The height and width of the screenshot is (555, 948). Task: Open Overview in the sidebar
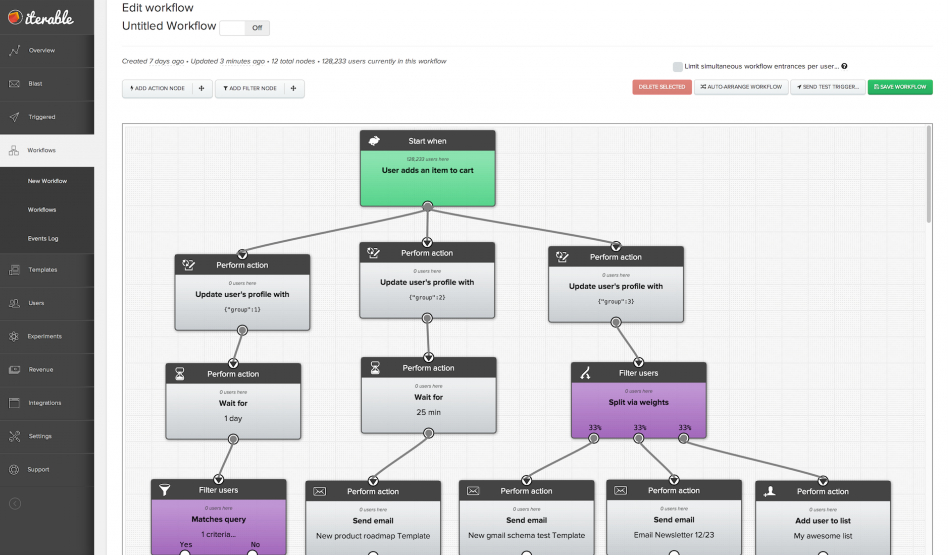[x=47, y=51]
